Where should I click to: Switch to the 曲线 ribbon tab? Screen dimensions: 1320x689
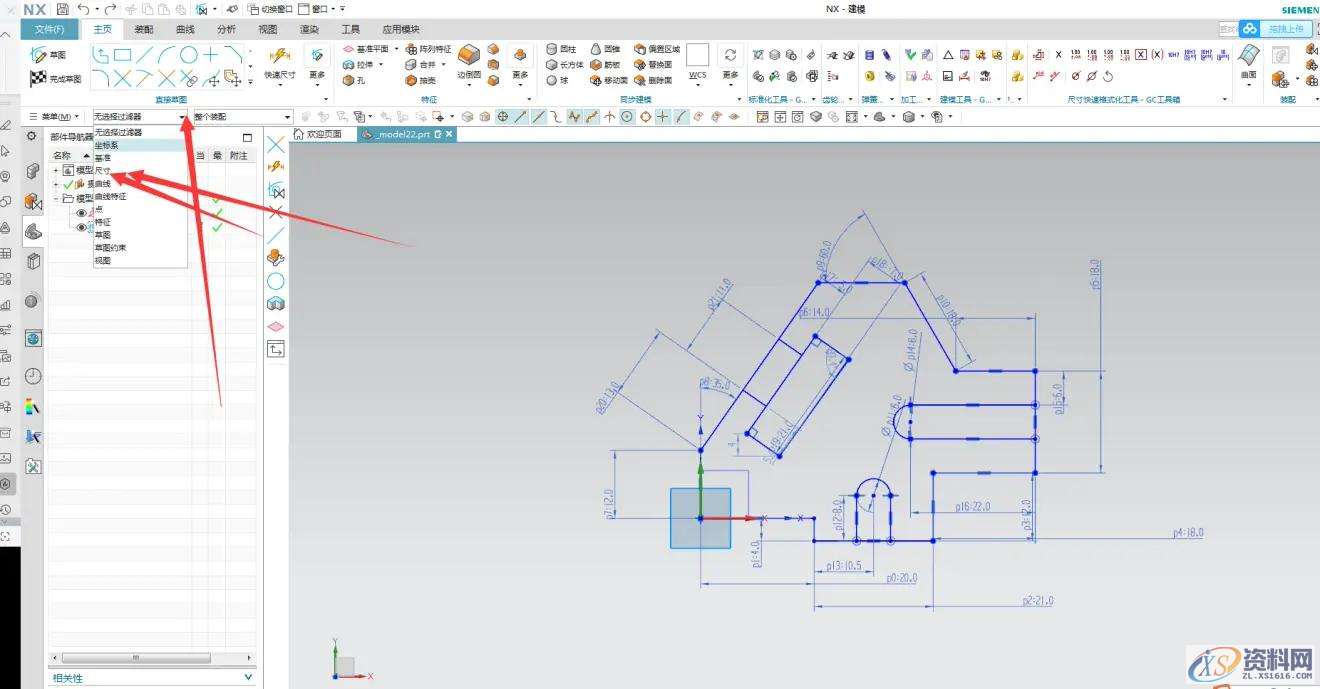coord(185,30)
